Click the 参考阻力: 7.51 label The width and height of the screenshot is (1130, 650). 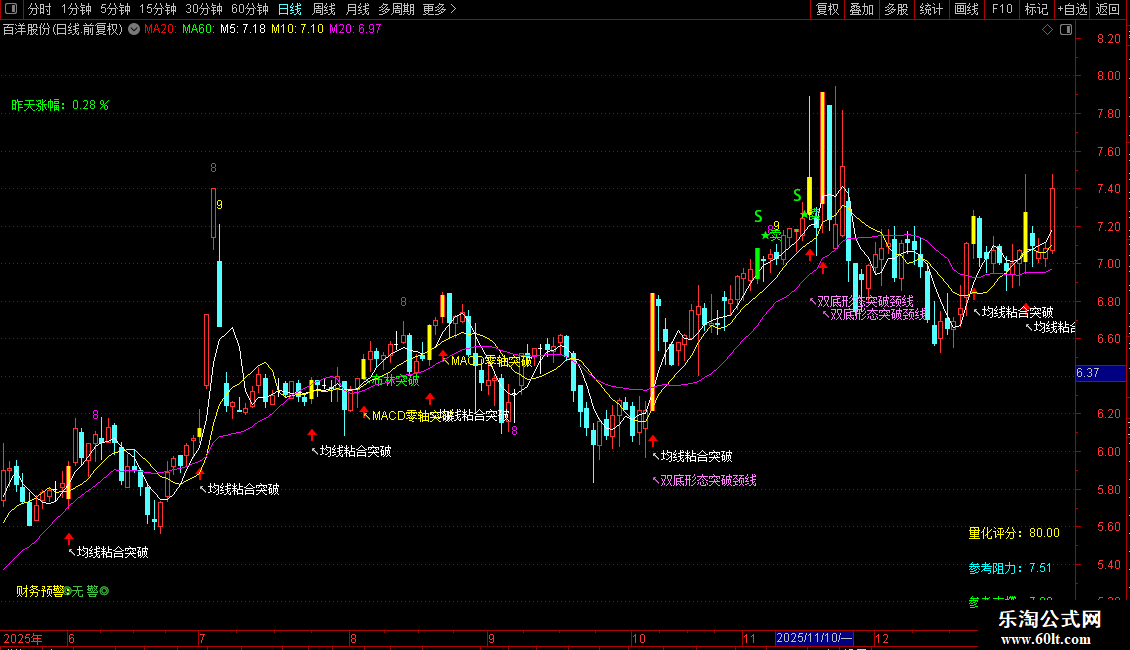pyautogui.click(x=1010, y=569)
